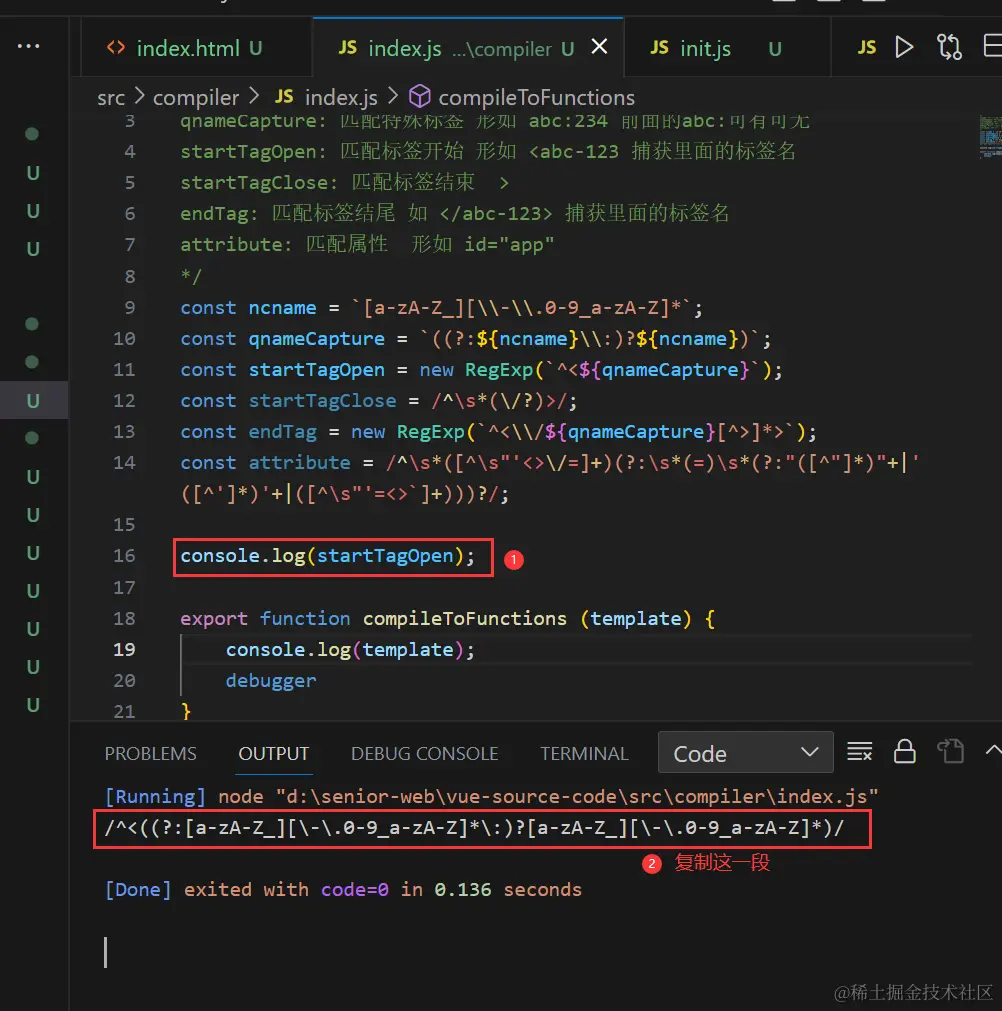Clear the output with the clear icon
This screenshot has height=1011, width=1002.
[x=860, y=751]
